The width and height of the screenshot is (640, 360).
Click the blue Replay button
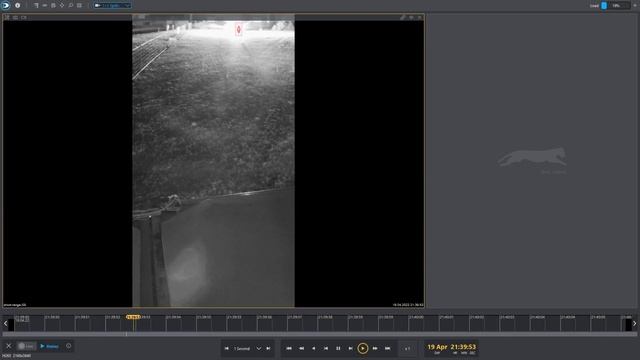49,346
